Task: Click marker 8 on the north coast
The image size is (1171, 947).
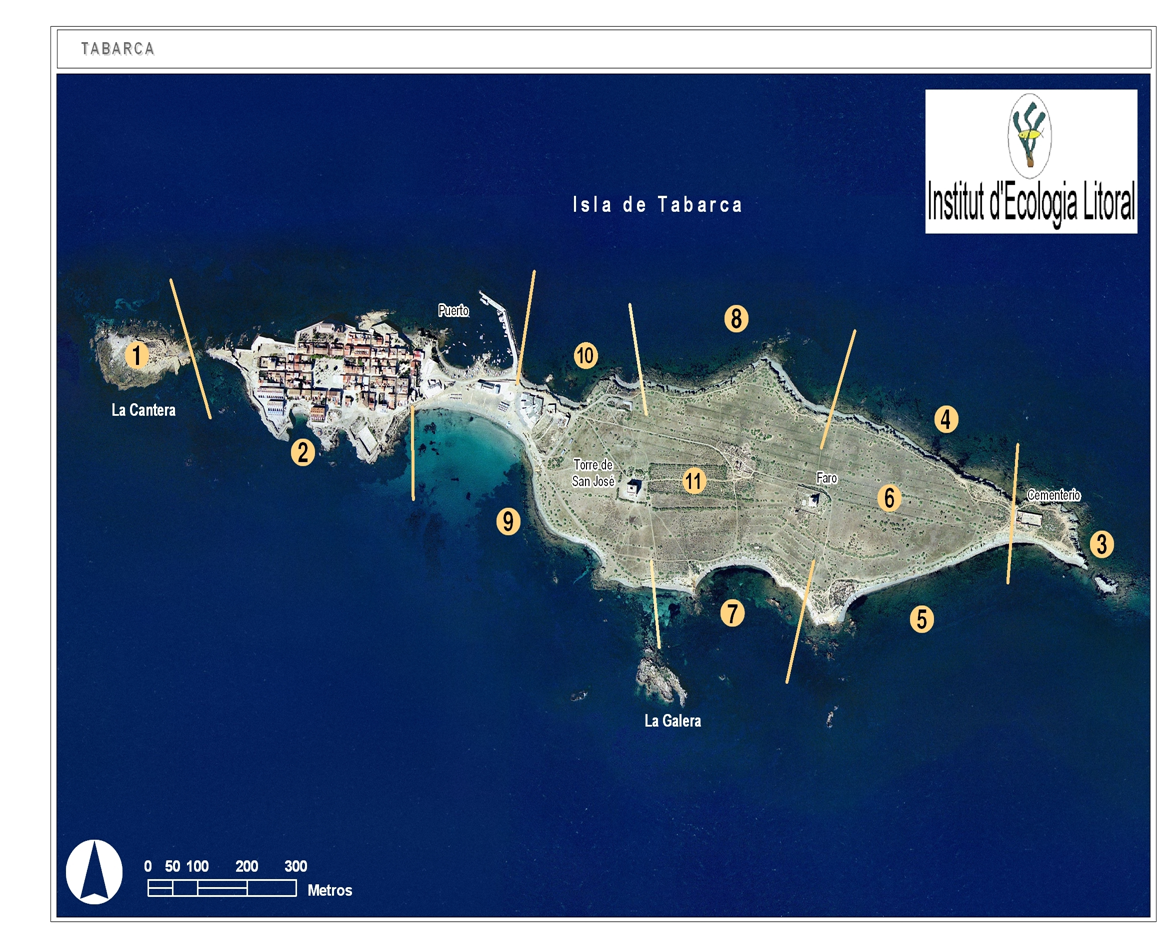Action: click(x=736, y=319)
